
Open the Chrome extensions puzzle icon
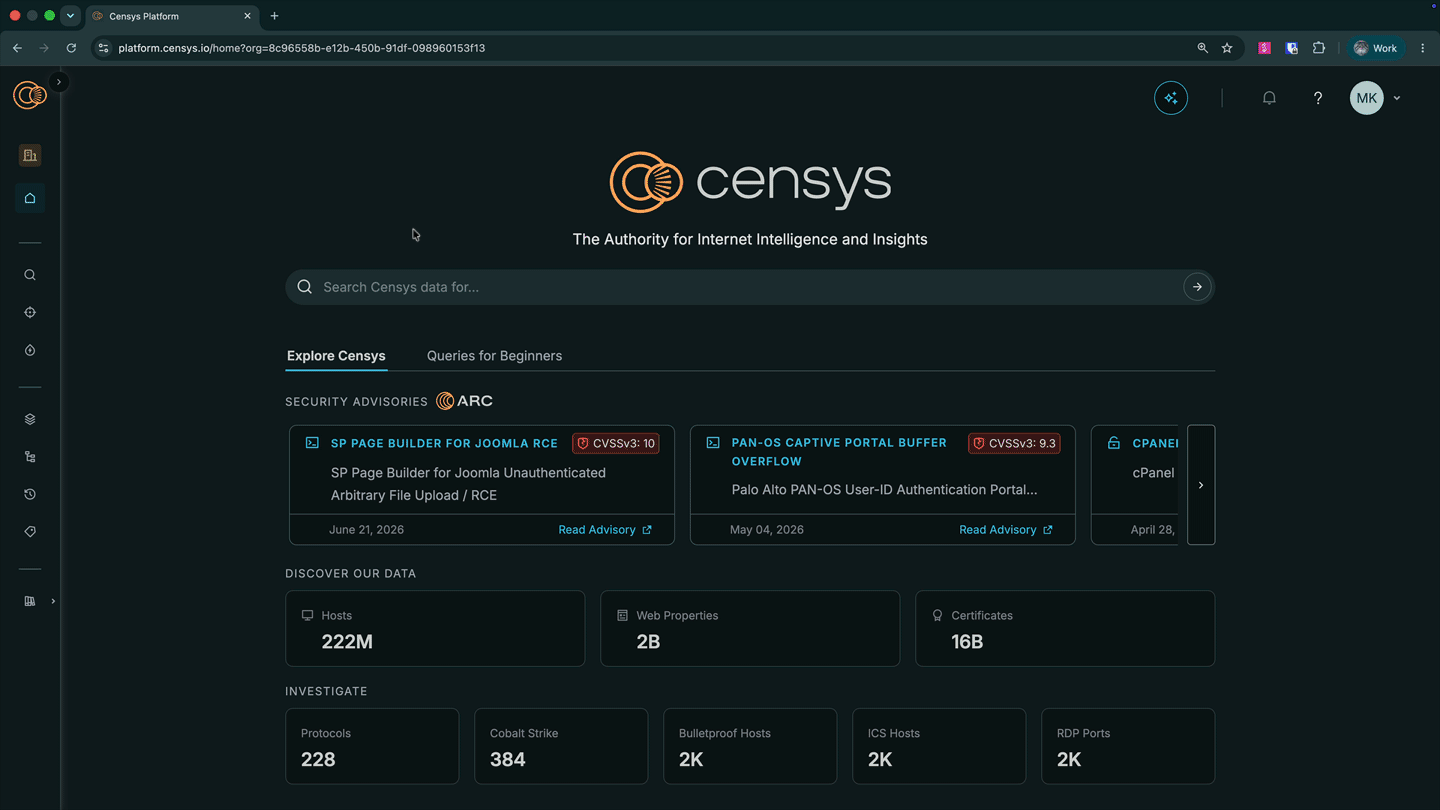pos(1319,48)
